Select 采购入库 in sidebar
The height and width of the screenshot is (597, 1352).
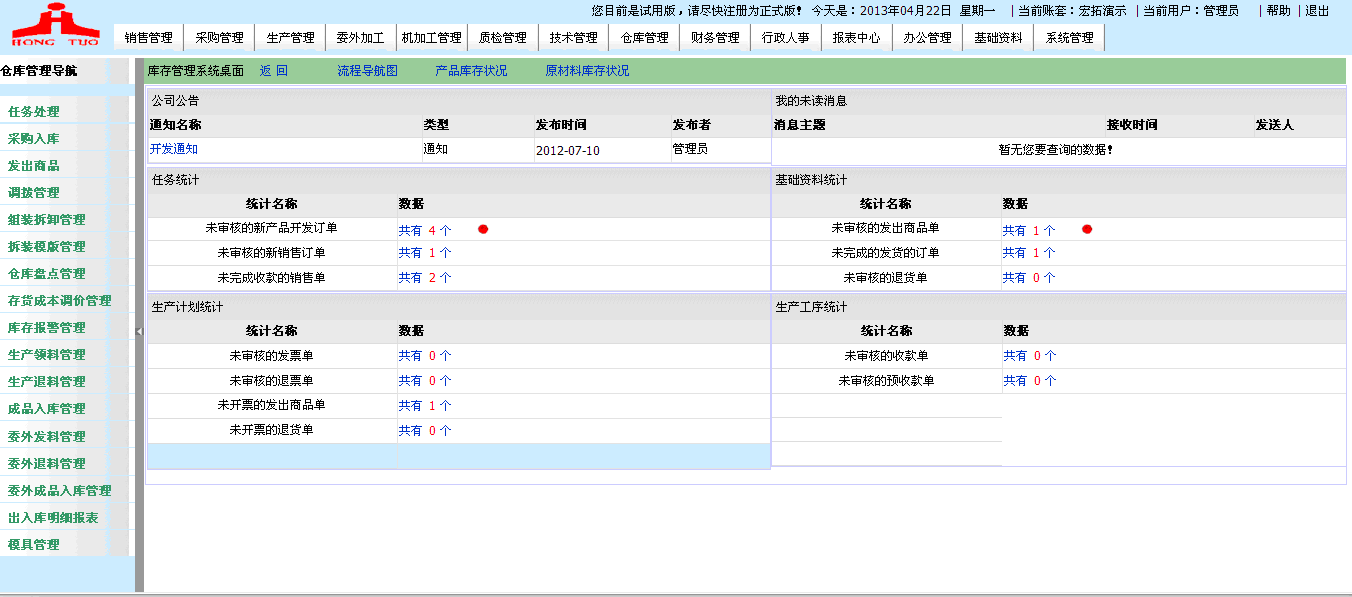(x=34, y=138)
